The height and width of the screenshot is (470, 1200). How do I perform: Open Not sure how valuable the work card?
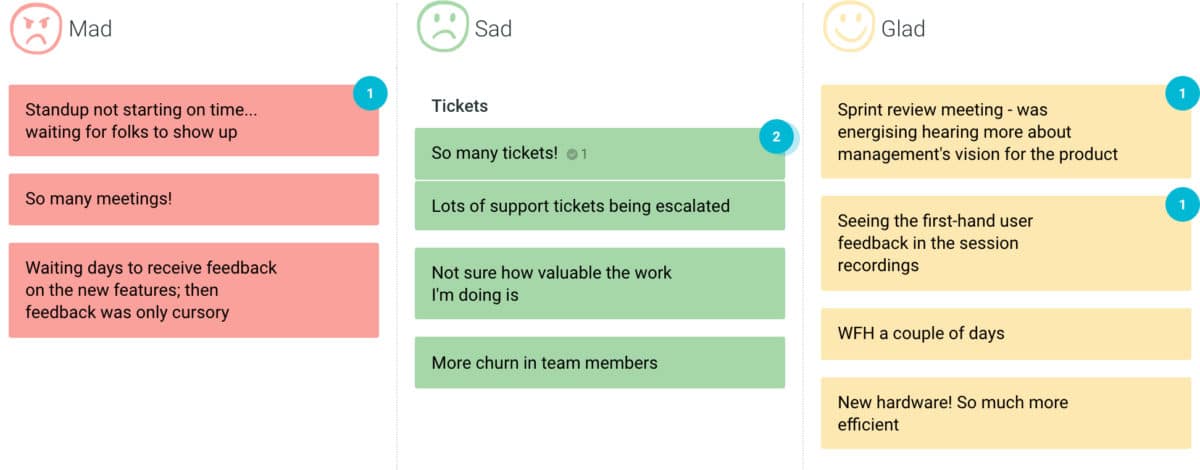(599, 284)
